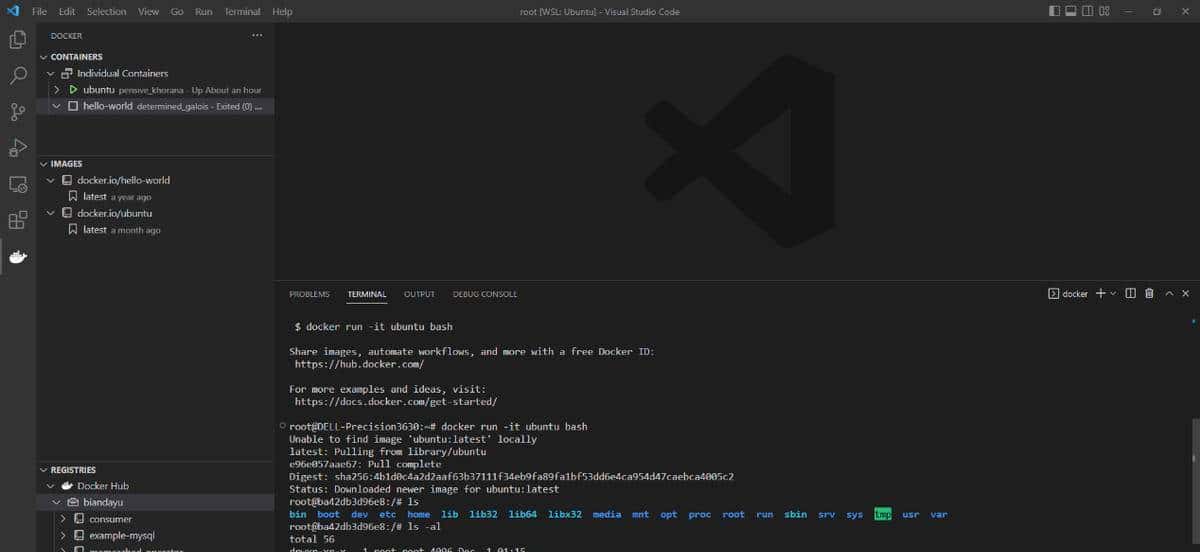
Task: Click the biandayu namespace icon
Action: coord(73,502)
